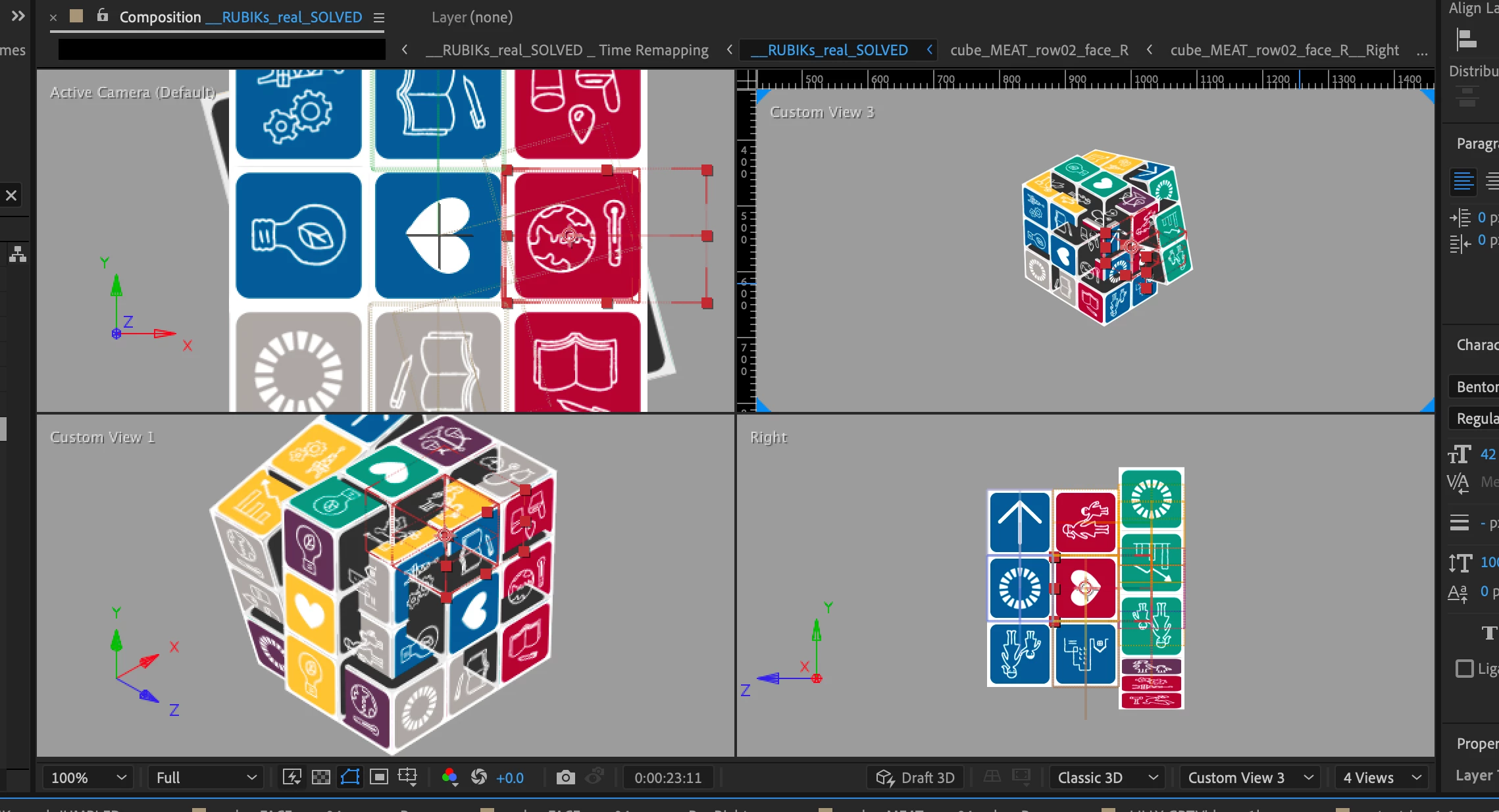Toggle the transparency grid
This screenshot has width=1499, height=812.
coord(320,777)
